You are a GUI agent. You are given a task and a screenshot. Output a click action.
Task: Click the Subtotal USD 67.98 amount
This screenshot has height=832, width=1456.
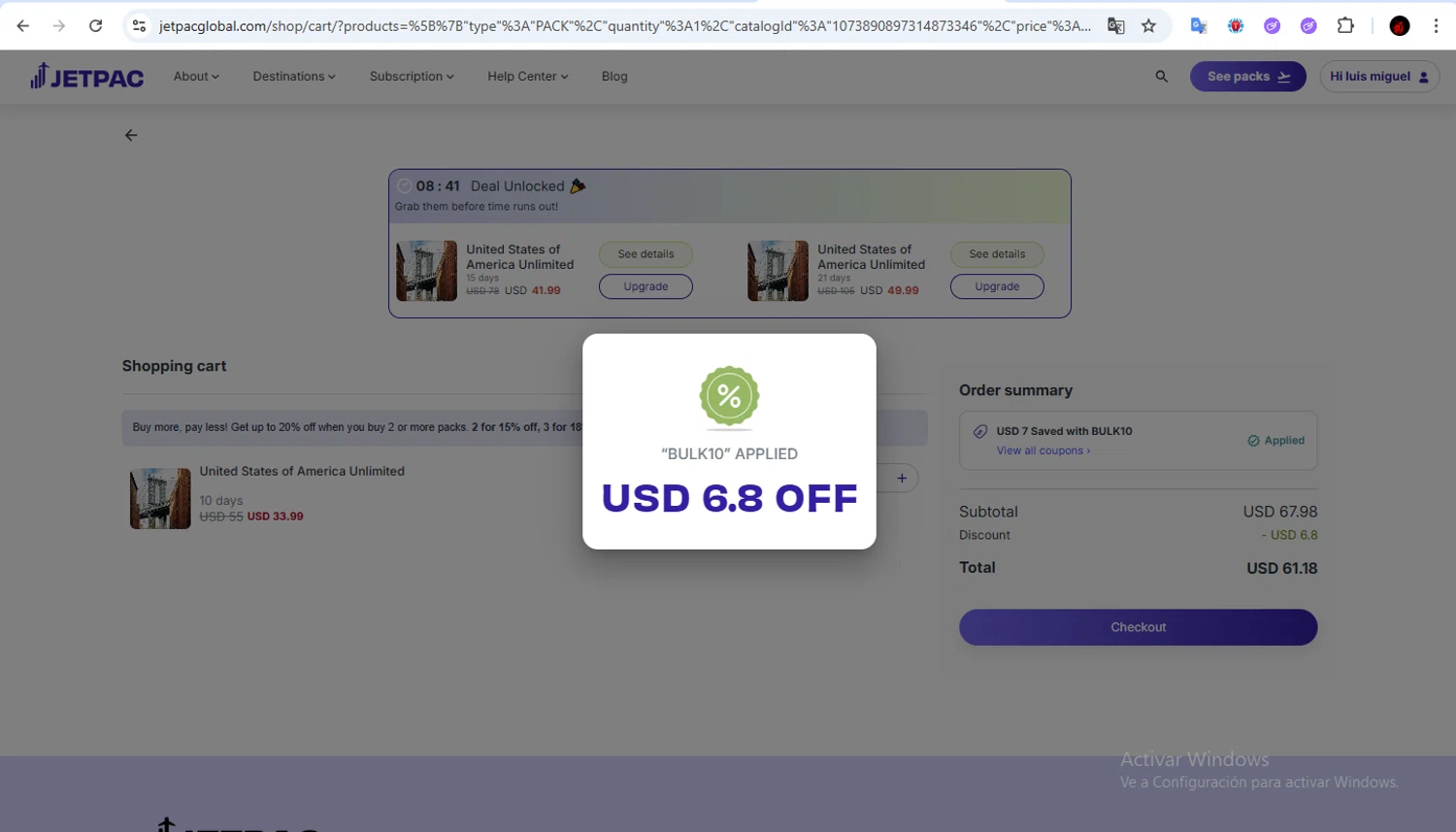tap(1280, 512)
